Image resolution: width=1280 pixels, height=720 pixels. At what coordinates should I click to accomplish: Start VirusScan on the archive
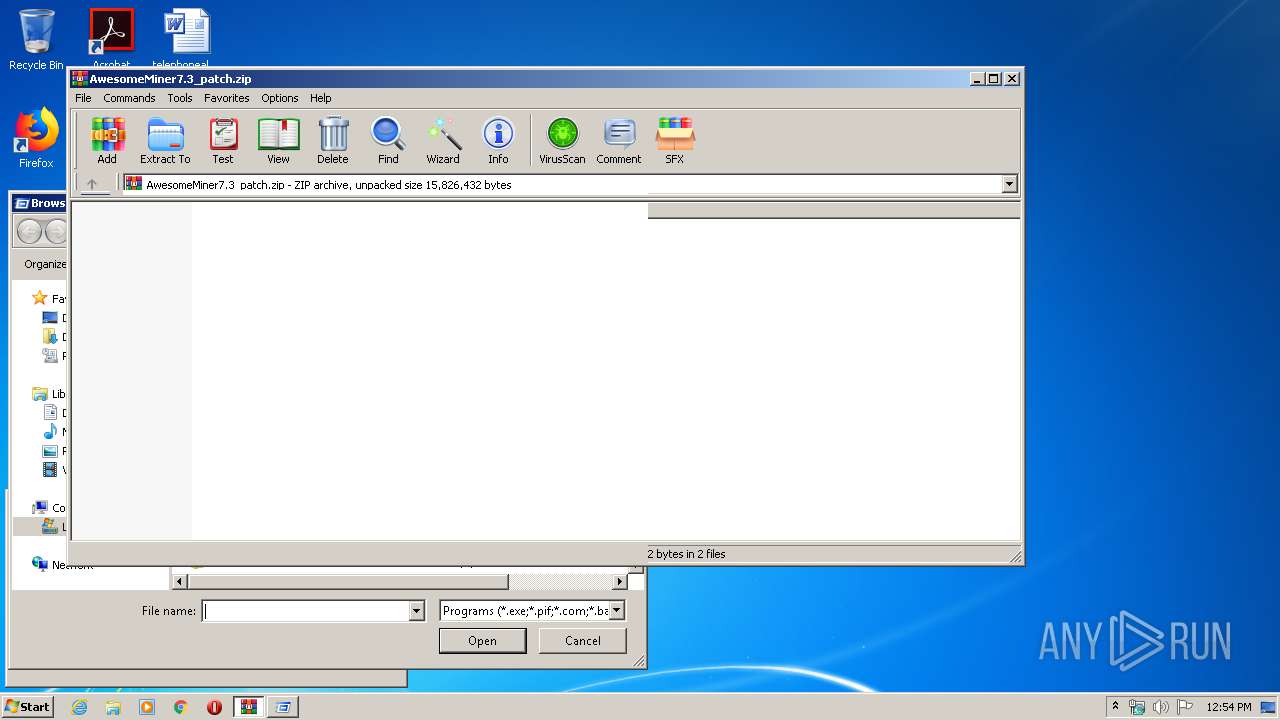tap(562, 140)
